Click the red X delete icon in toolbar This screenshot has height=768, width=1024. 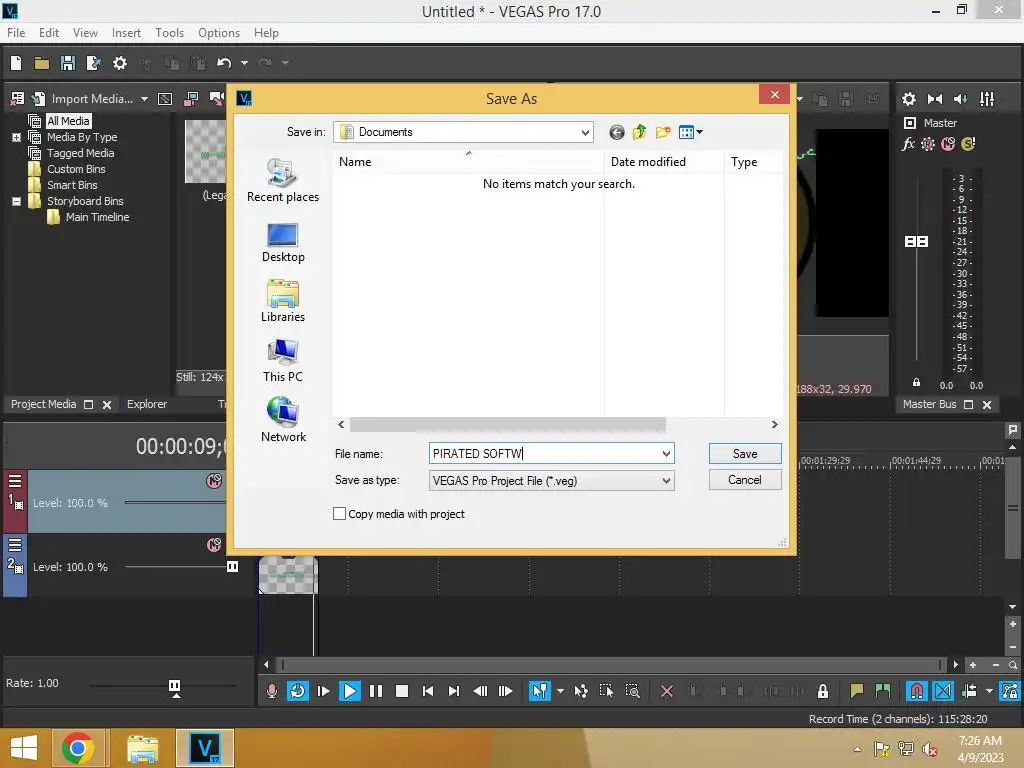pyautogui.click(x=667, y=691)
